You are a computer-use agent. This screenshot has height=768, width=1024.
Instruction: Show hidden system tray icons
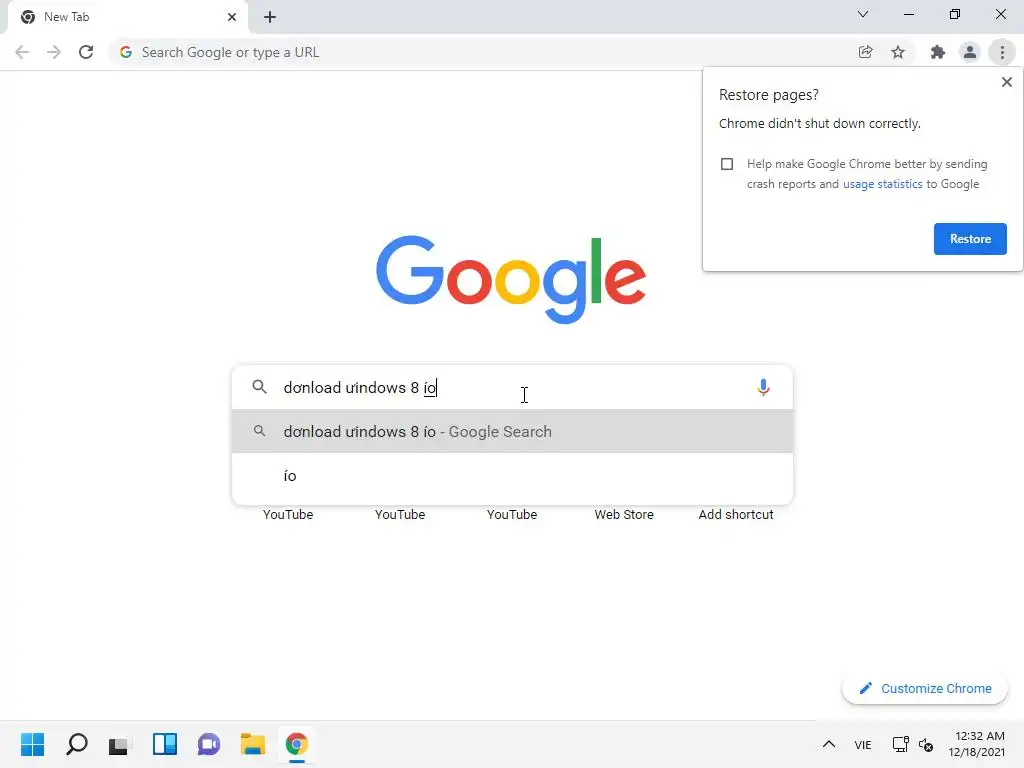pyautogui.click(x=829, y=744)
